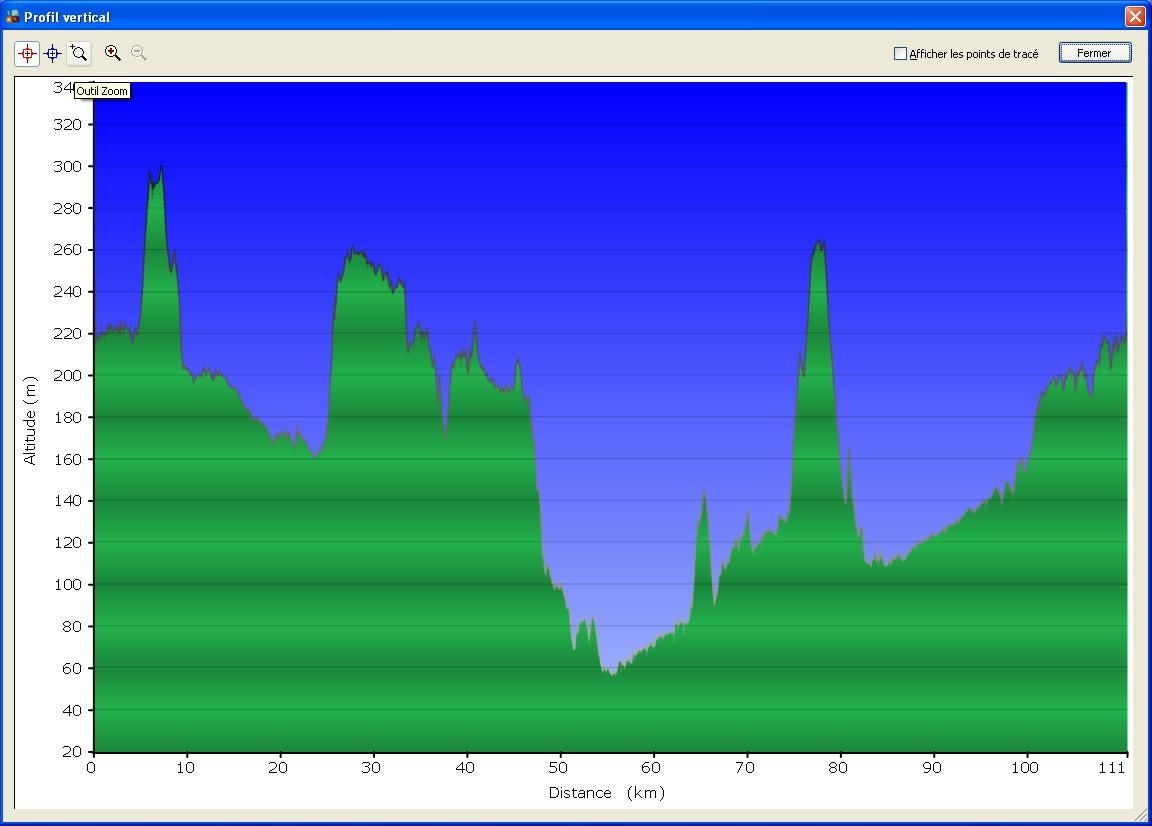Click the tall peak near km 78
This screenshot has width=1152, height=826.
point(819,244)
